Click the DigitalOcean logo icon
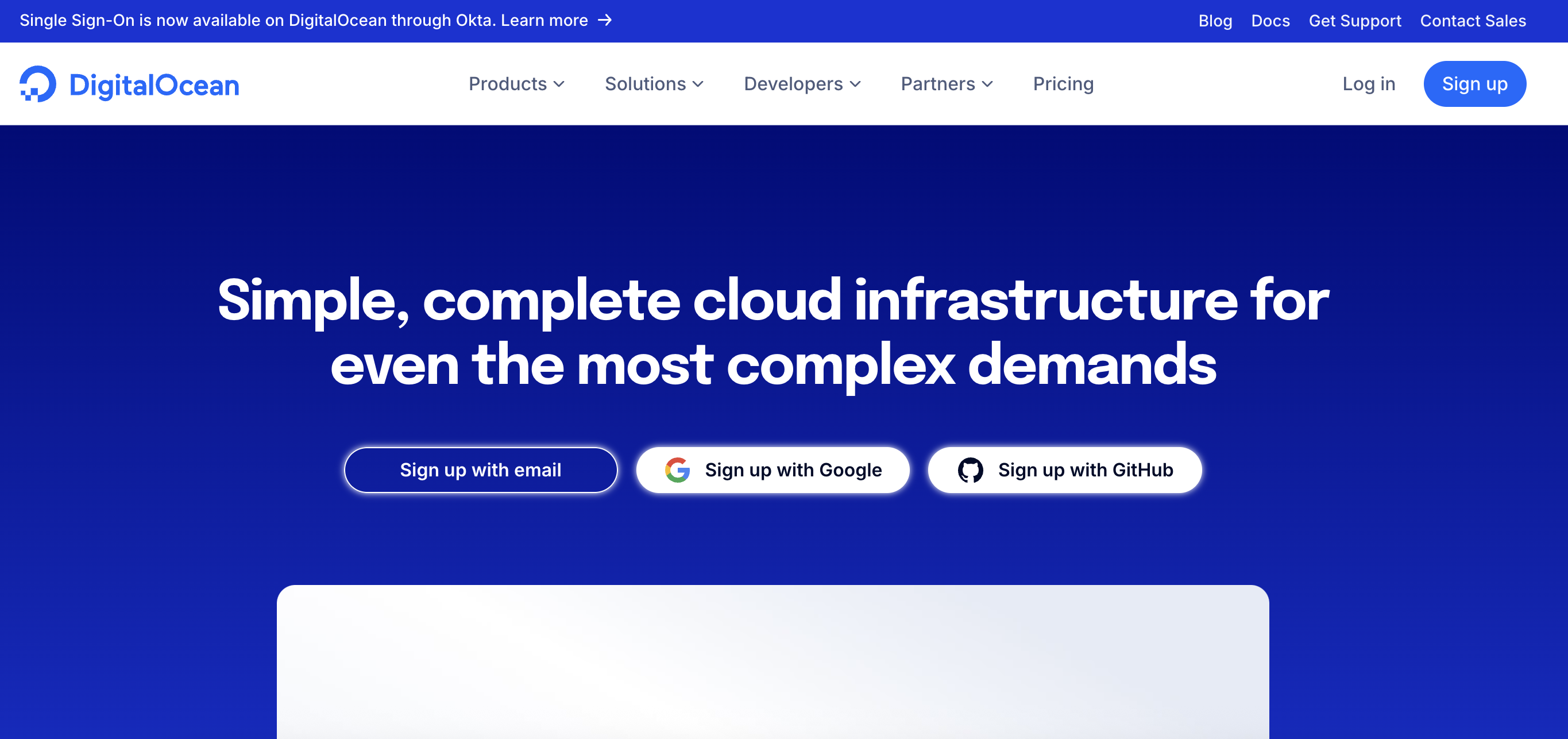 pos(38,84)
